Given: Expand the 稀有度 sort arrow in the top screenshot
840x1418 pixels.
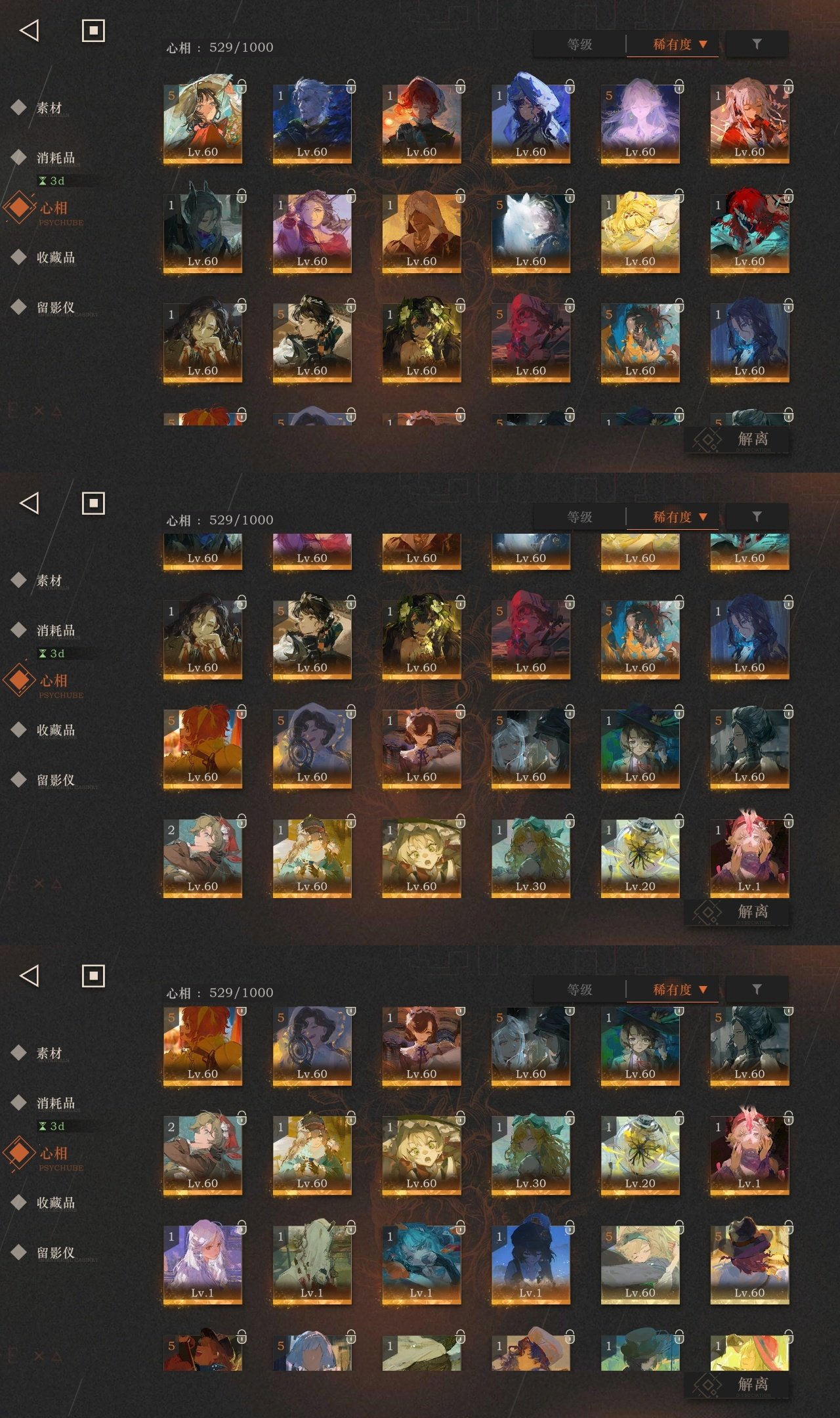Looking at the screenshot, I should [703, 44].
